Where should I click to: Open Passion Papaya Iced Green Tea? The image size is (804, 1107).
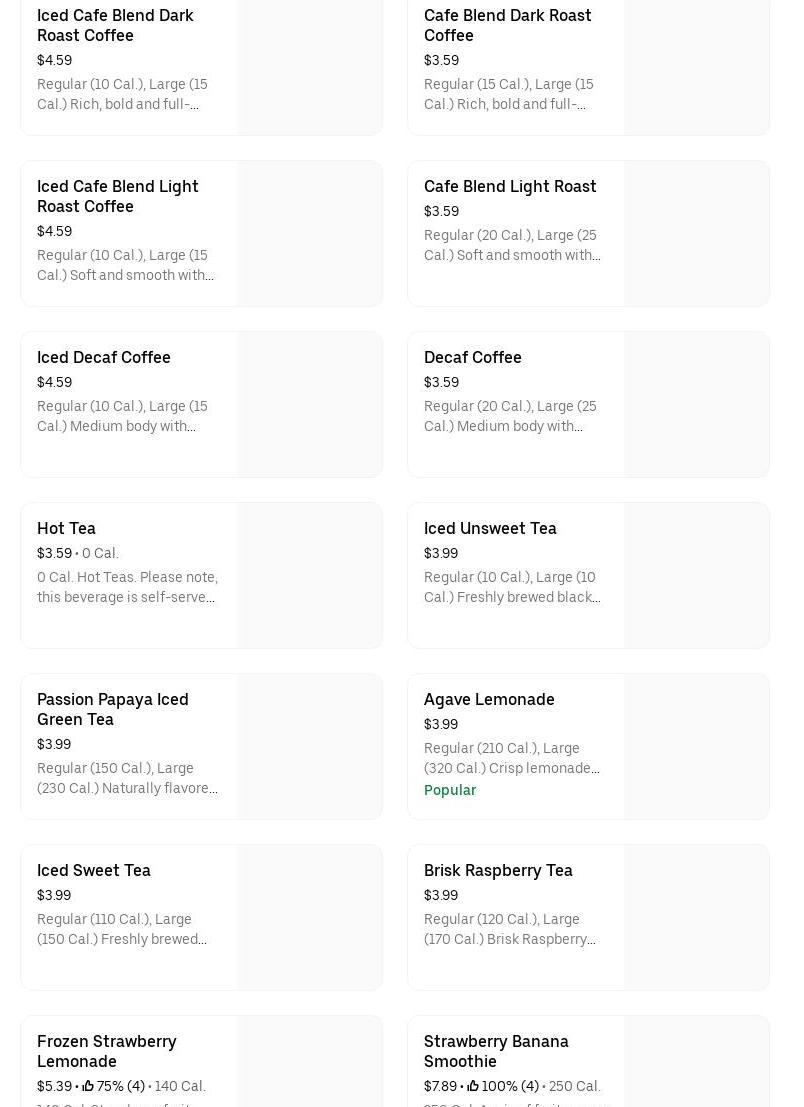pyautogui.click(x=112, y=709)
